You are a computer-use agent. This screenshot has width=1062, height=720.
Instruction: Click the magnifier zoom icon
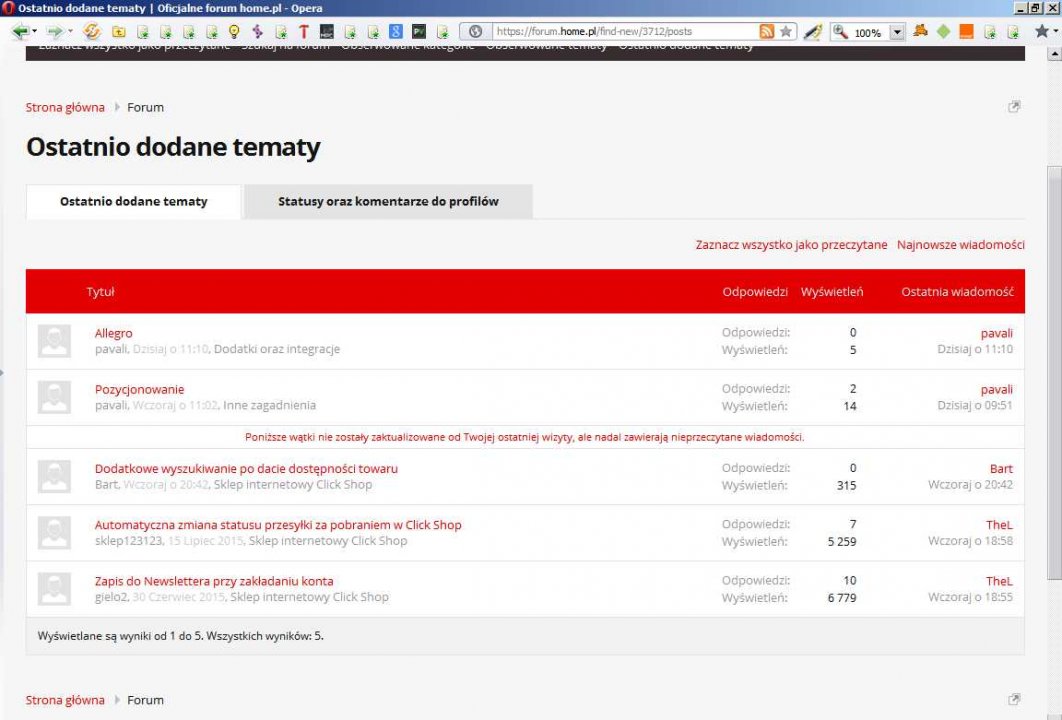[x=841, y=31]
